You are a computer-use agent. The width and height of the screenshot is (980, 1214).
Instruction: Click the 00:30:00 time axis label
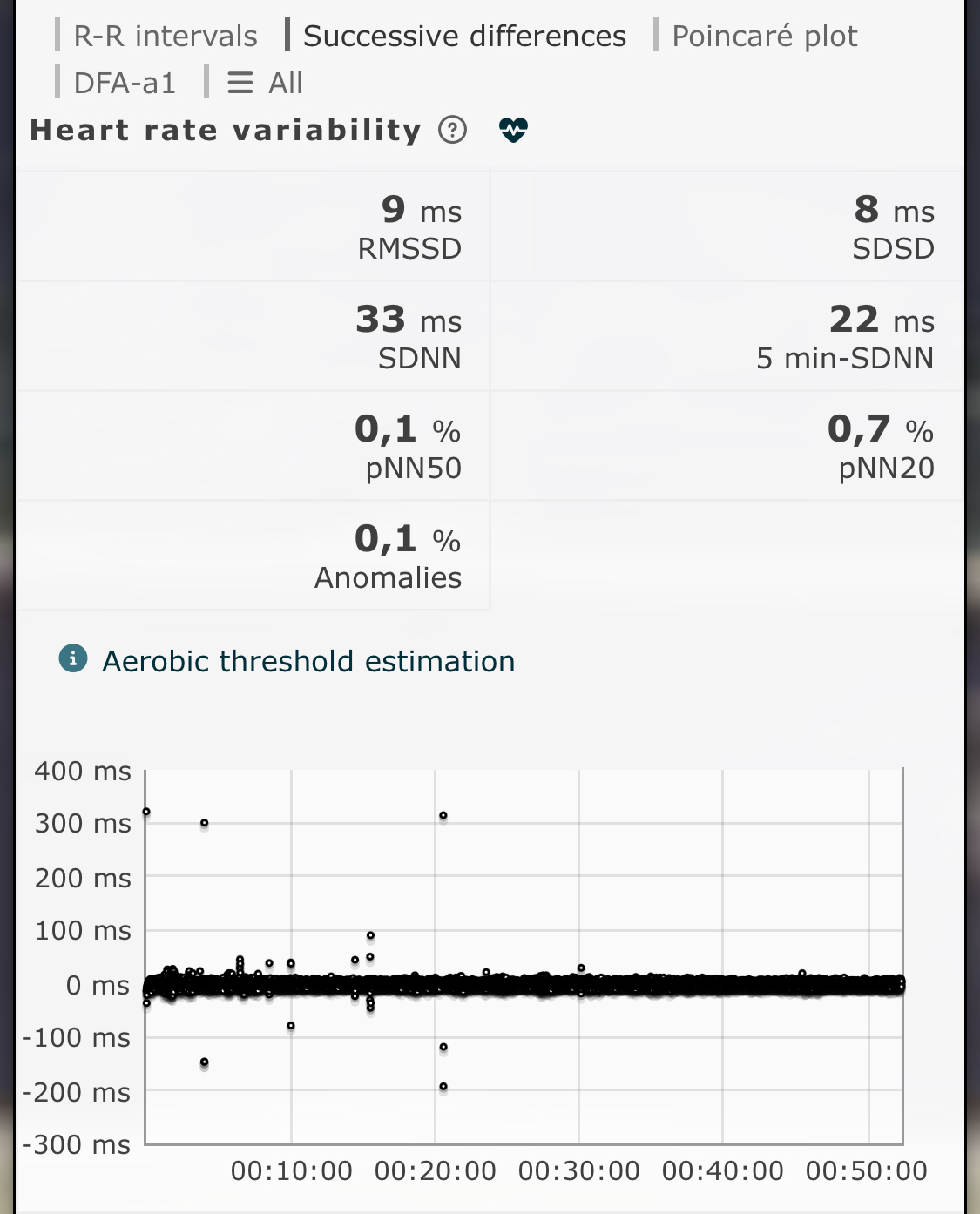click(x=578, y=1170)
